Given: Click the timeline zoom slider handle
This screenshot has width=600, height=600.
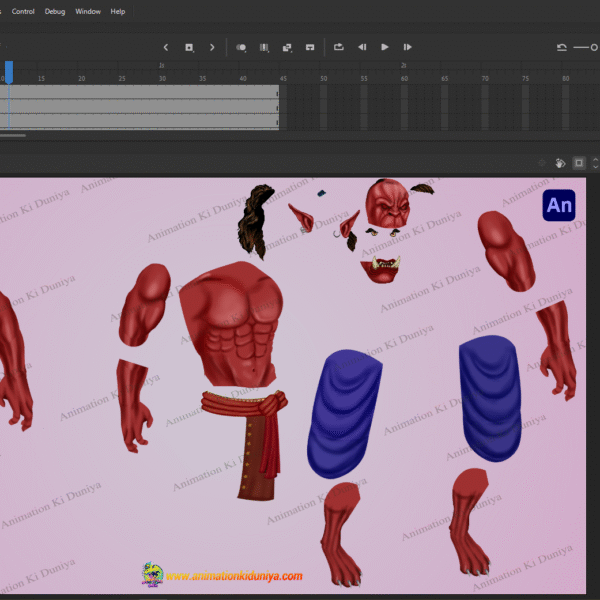Looking at the screenshot, I should pos(594,47).
